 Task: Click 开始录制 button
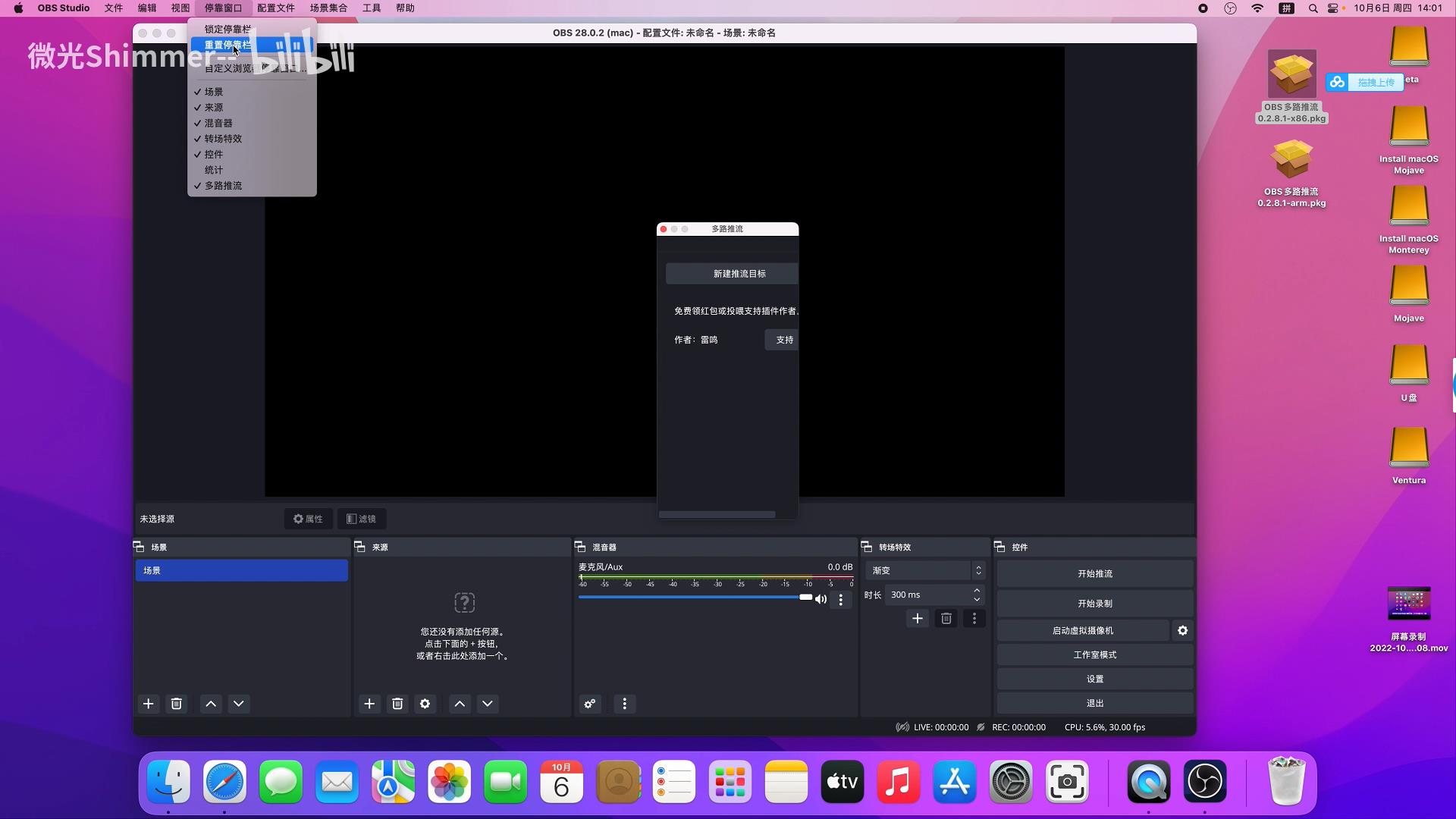tap(1095, 604)
